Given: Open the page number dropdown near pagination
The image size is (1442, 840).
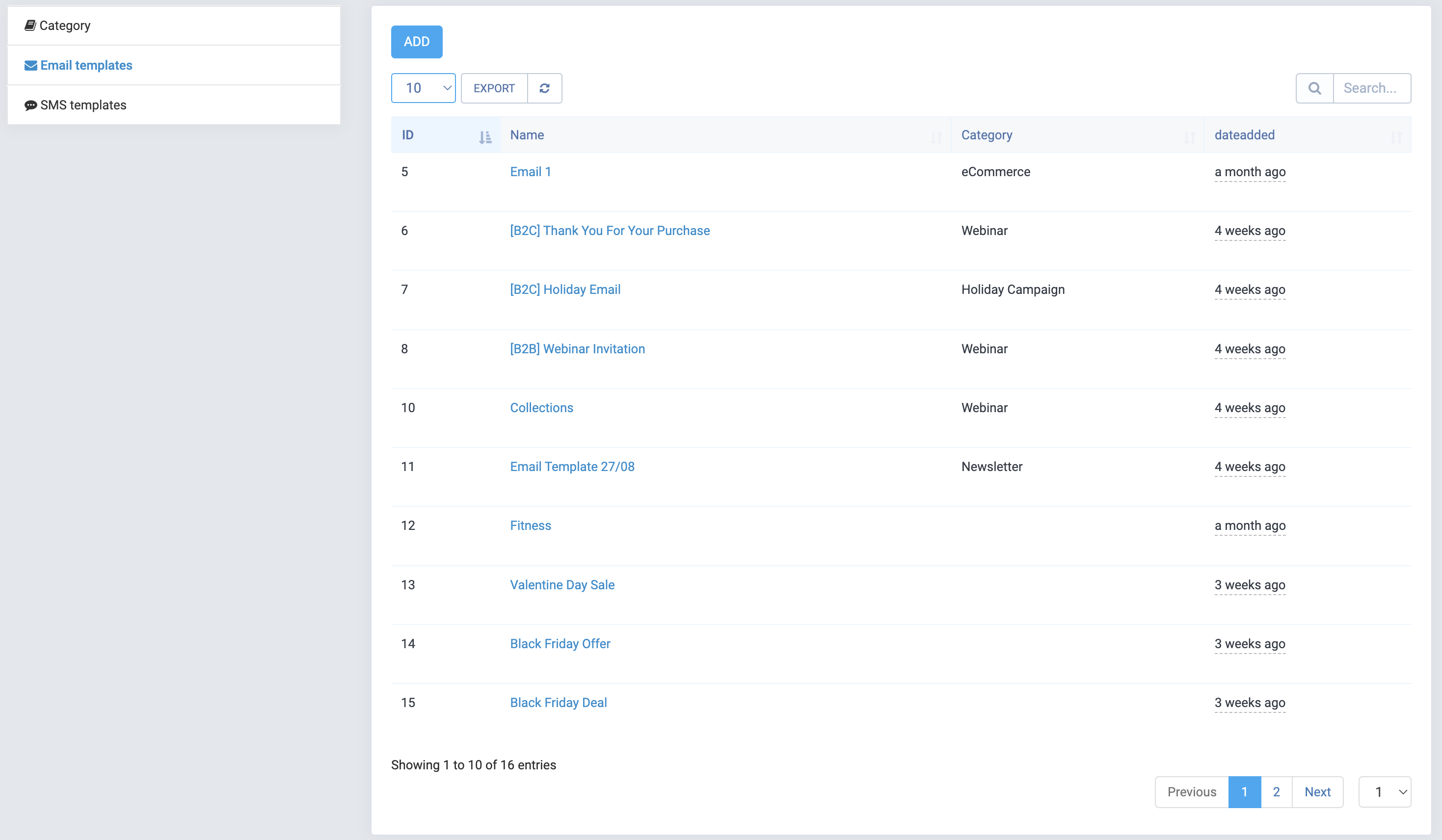Looking at the screenshot, I should click(1385, 792).
